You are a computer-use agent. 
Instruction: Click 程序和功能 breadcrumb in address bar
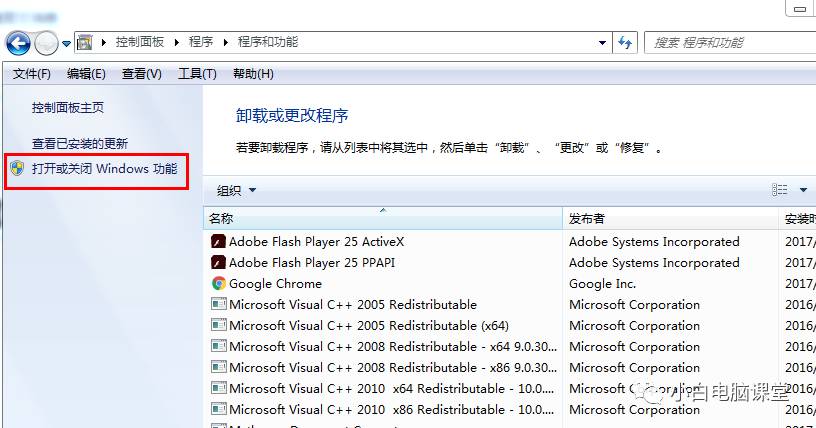tap(267, 42)
